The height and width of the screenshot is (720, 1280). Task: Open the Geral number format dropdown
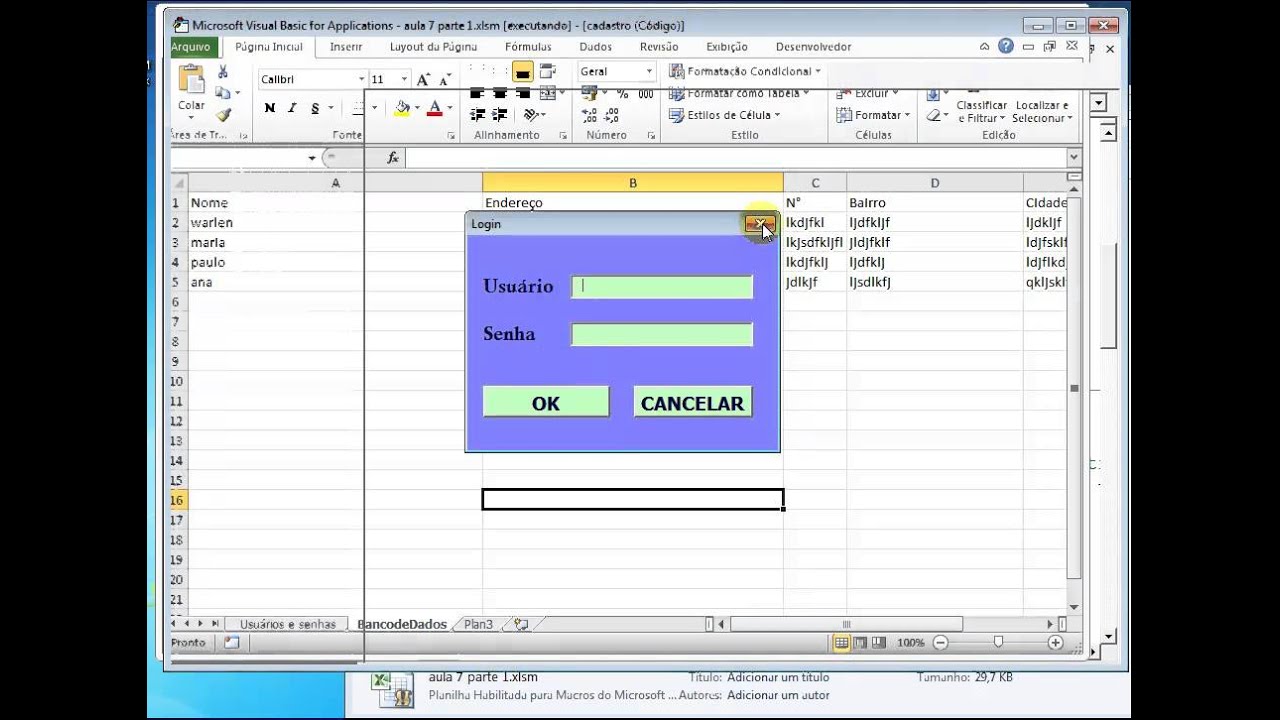coord(649,72)
